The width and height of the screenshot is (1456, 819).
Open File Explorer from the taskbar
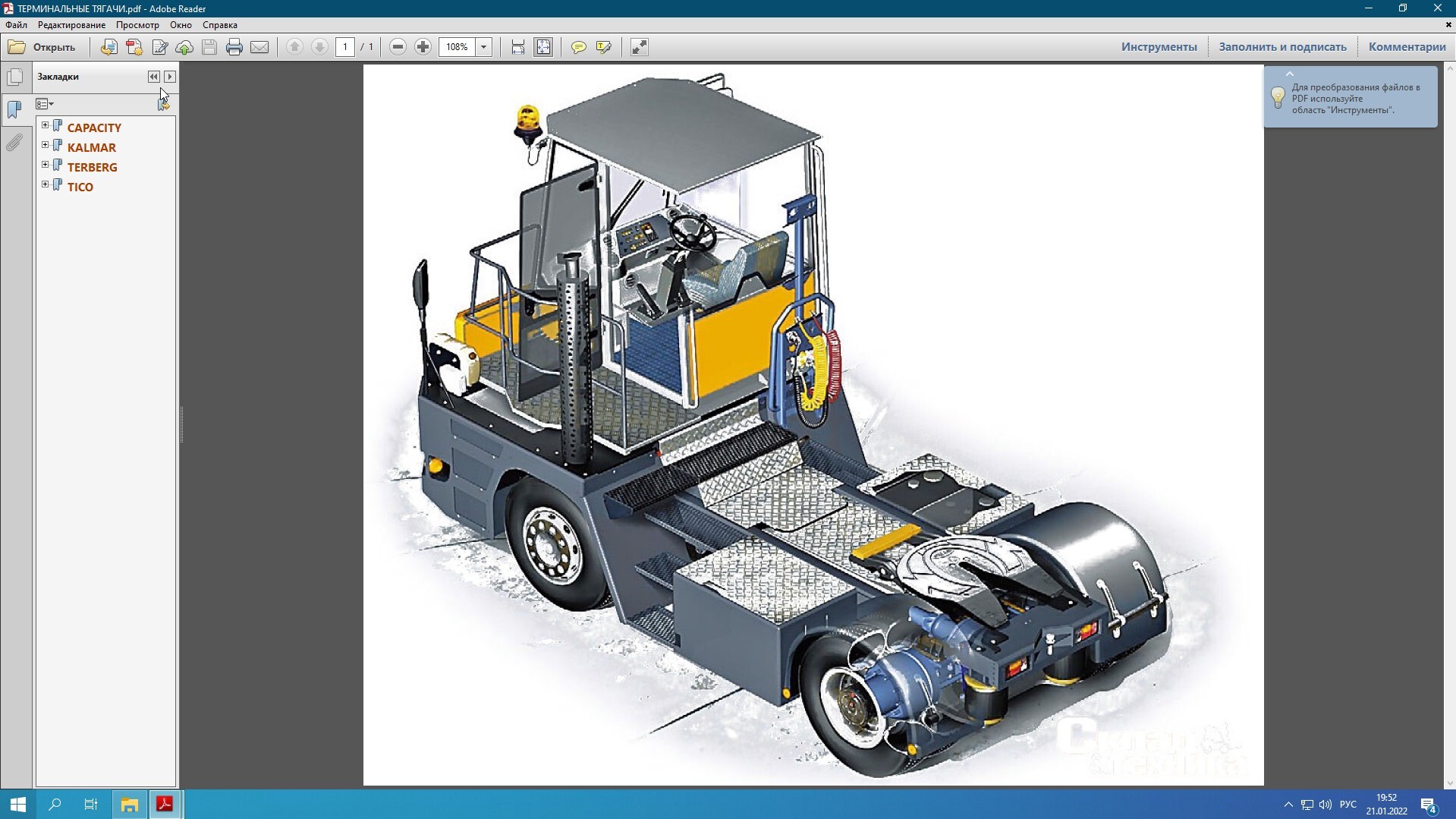click(x=130, y=805)
